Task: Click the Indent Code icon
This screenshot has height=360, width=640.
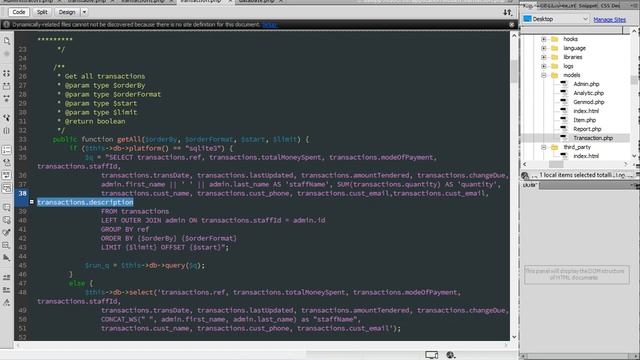Action: click(7, 277)
